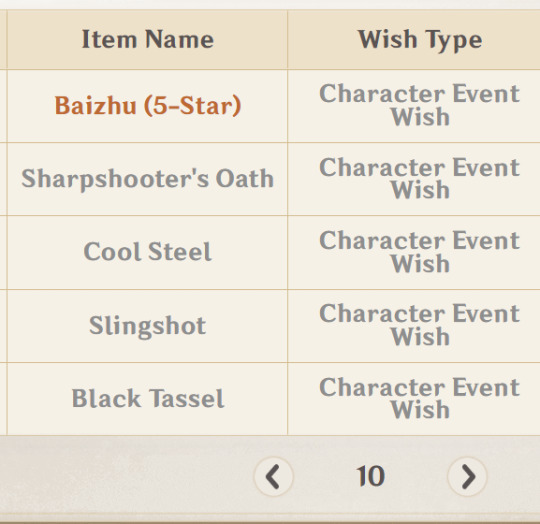Click the empty pagination bar left of the arrows
The image size is (540, 524).
[124, 476]
